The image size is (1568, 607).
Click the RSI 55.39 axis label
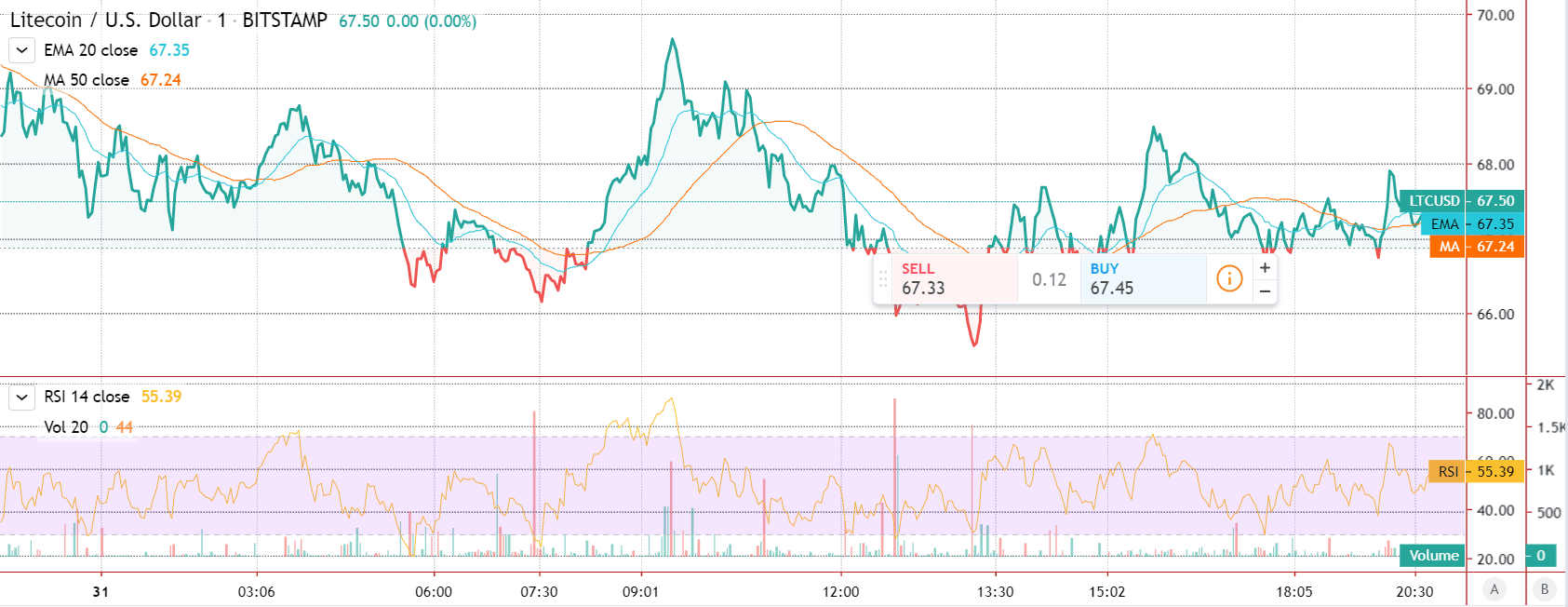click(1476, 471)
